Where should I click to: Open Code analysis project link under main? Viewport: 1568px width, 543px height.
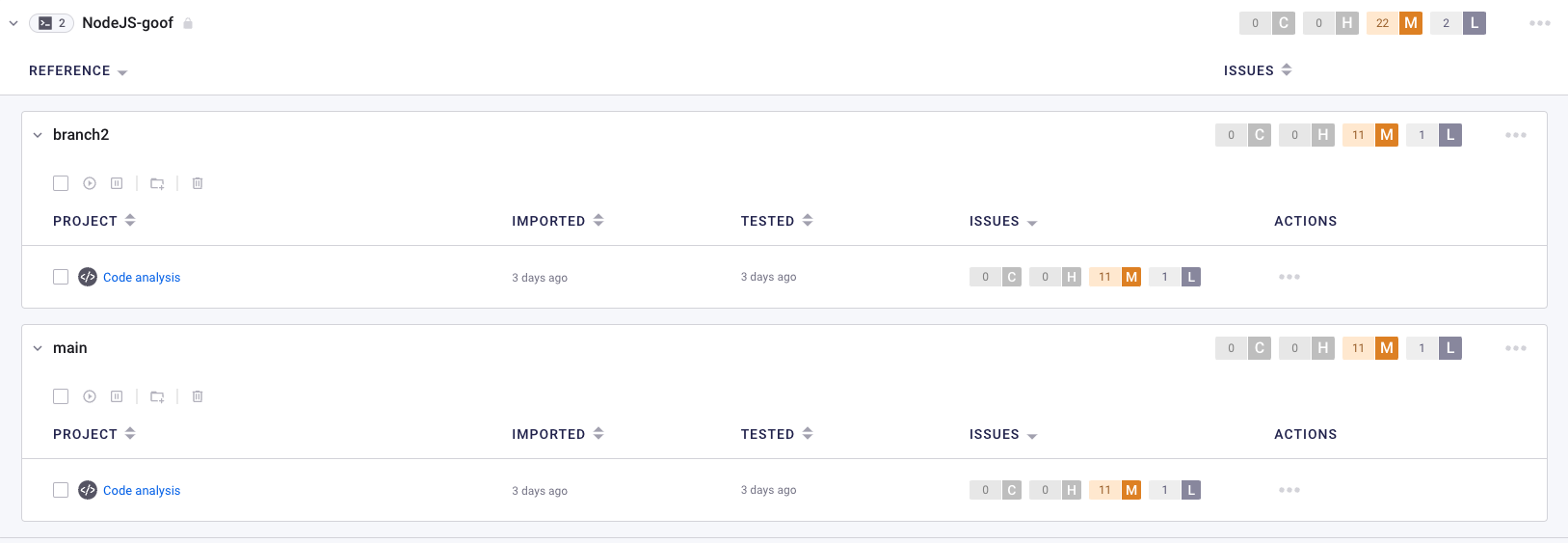(142, 491)
